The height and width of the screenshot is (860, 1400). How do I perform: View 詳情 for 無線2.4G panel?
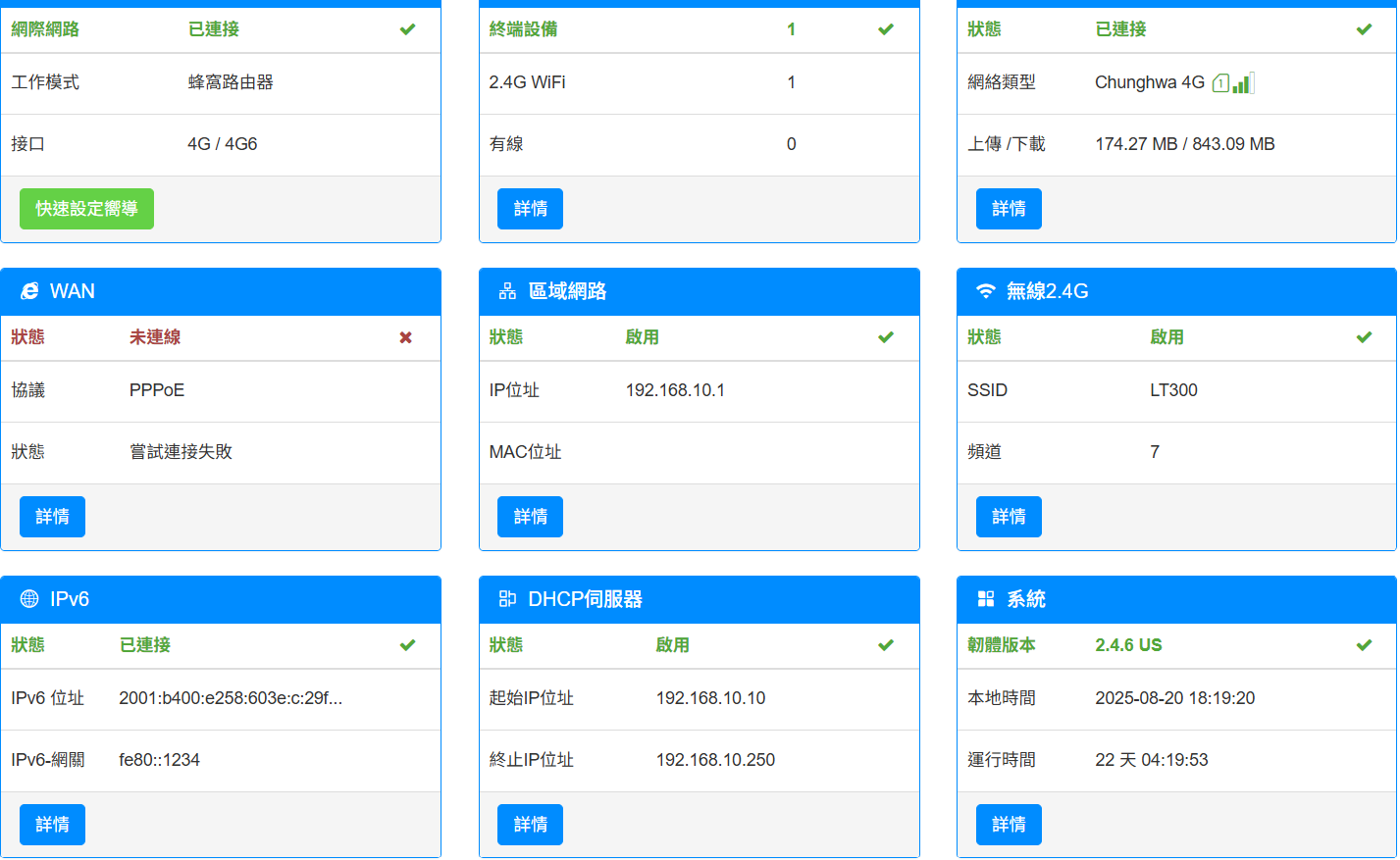(x=1008, y=517)
